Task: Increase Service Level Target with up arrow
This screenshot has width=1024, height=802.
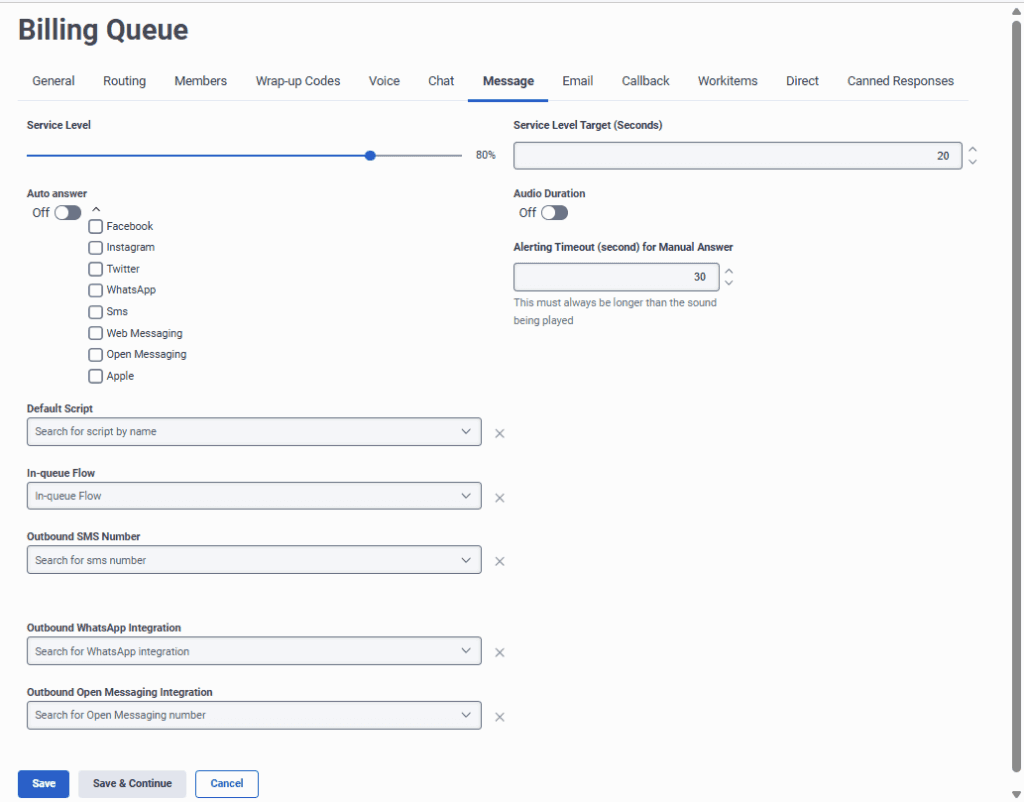Action: [971, 150]
